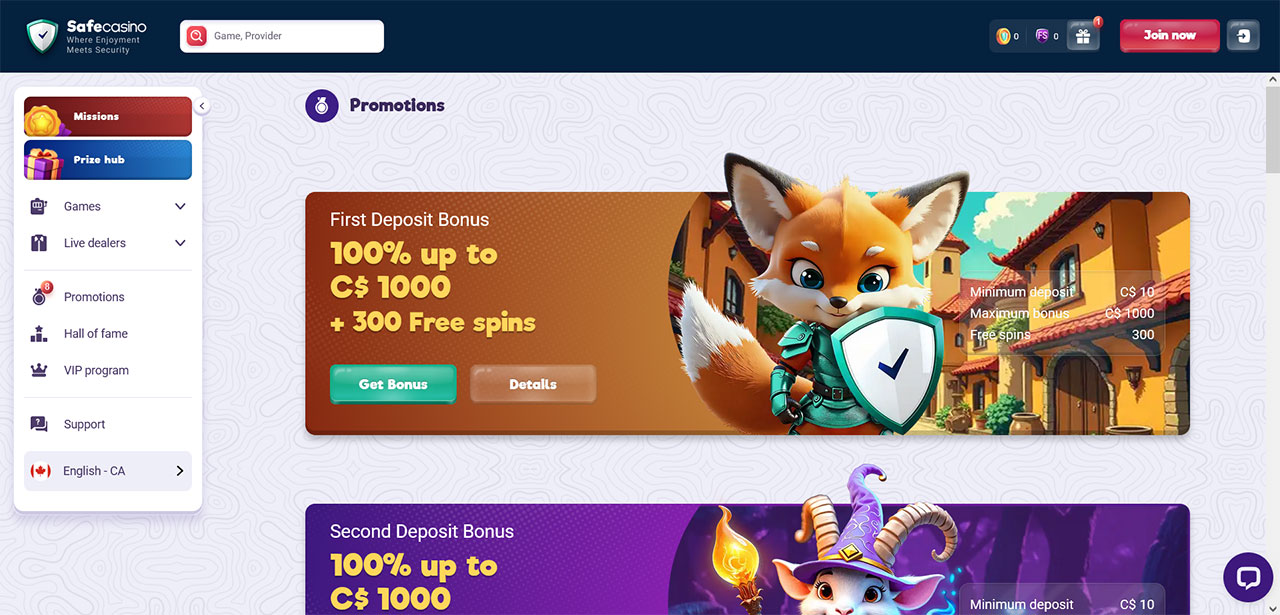Open the Prize hub banner
1280x615 pixels.
pos(108,160)
